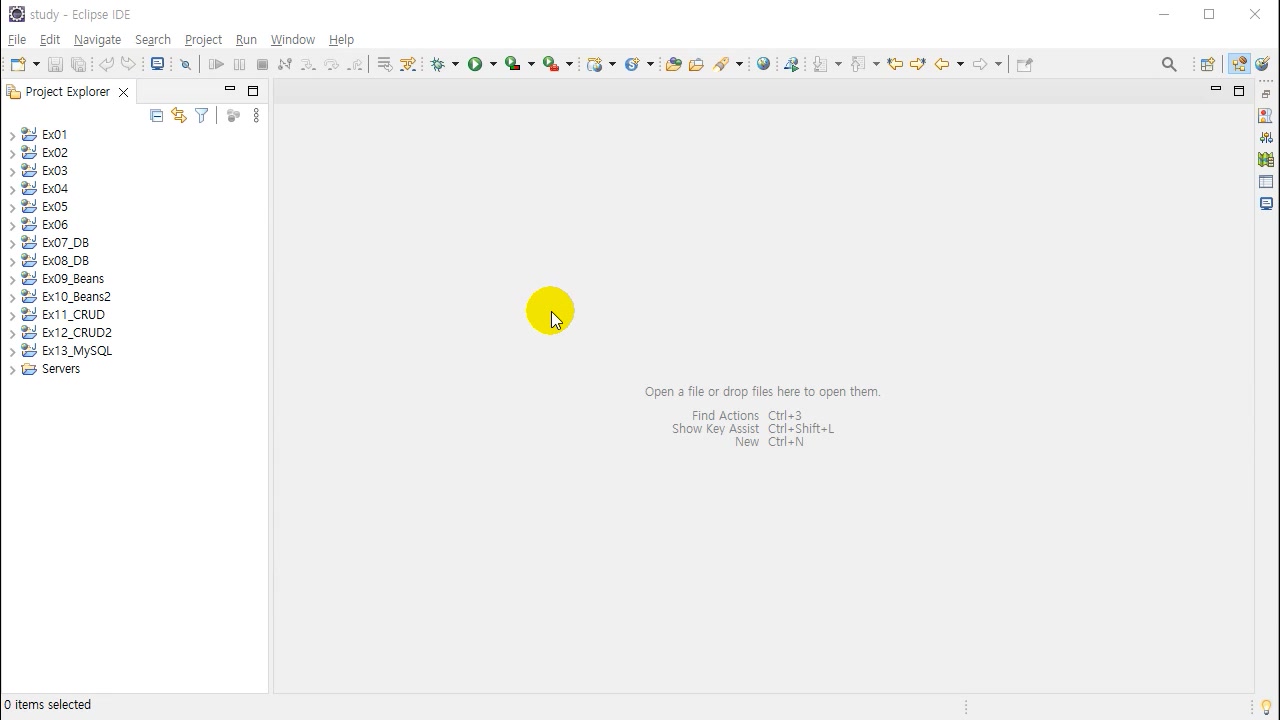Open the dropdown arrow next to Run
1280x720 pixels.
point(493,64)
